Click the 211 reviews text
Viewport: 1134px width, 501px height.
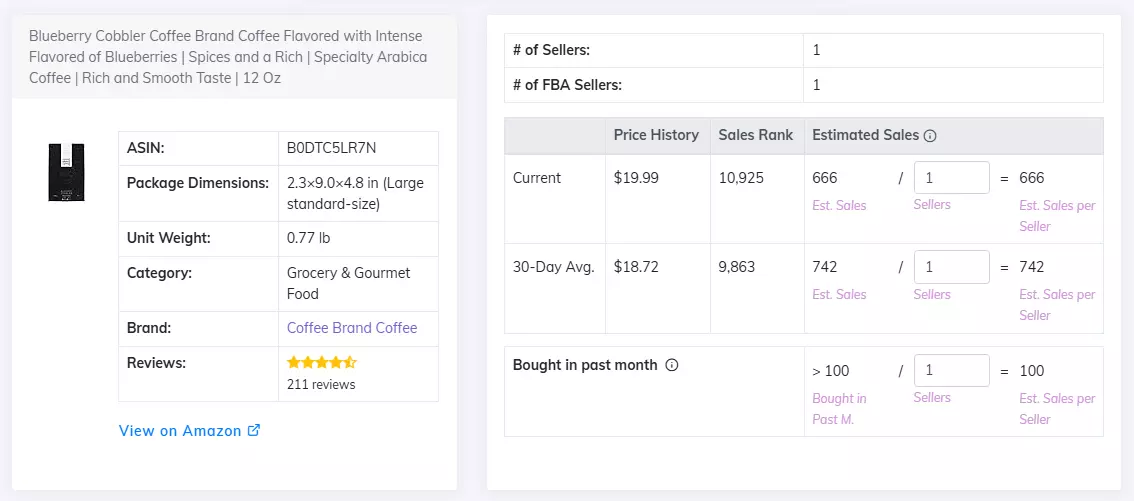pyautogui.click(x=321, y=385)
